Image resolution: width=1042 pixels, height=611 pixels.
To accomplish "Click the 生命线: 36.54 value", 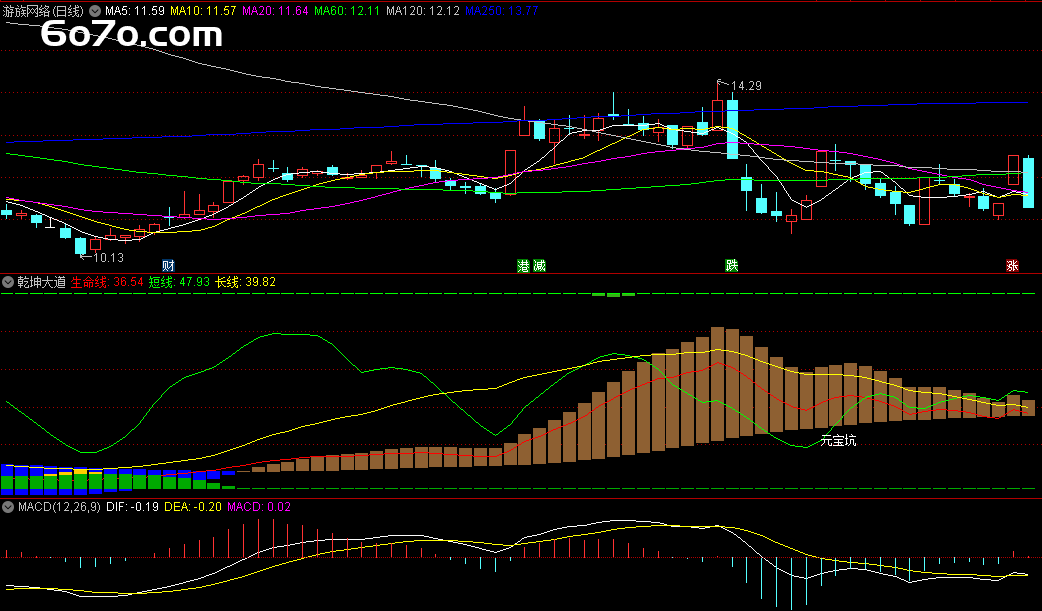I will pyautogui.click(x=107, y=282).
